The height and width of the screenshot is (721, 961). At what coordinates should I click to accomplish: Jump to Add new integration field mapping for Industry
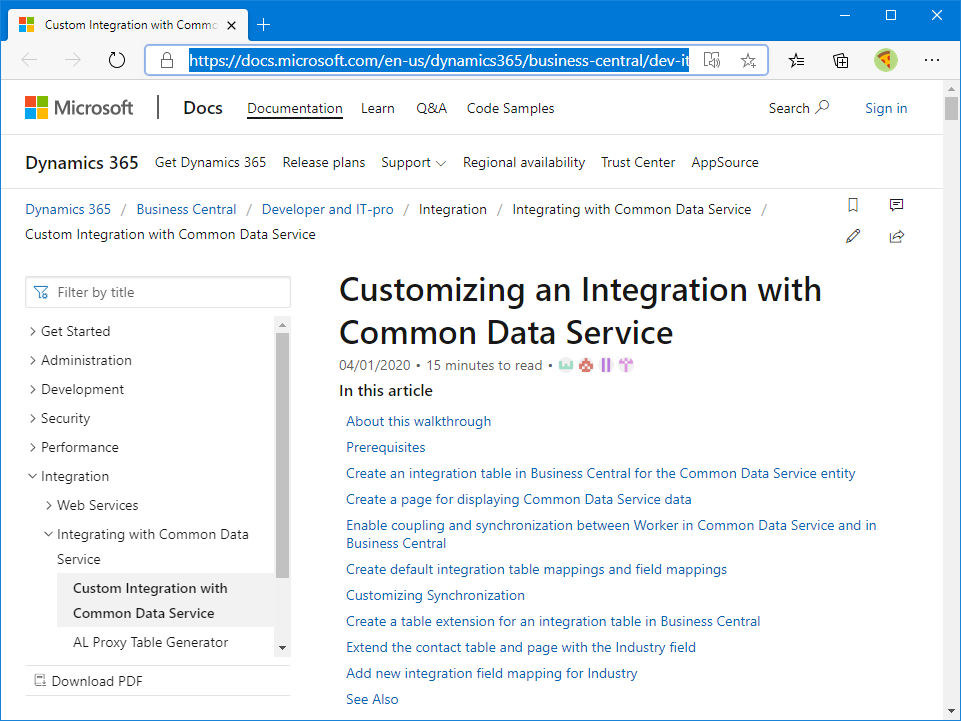pyautogui.click(x=492, y=673)
